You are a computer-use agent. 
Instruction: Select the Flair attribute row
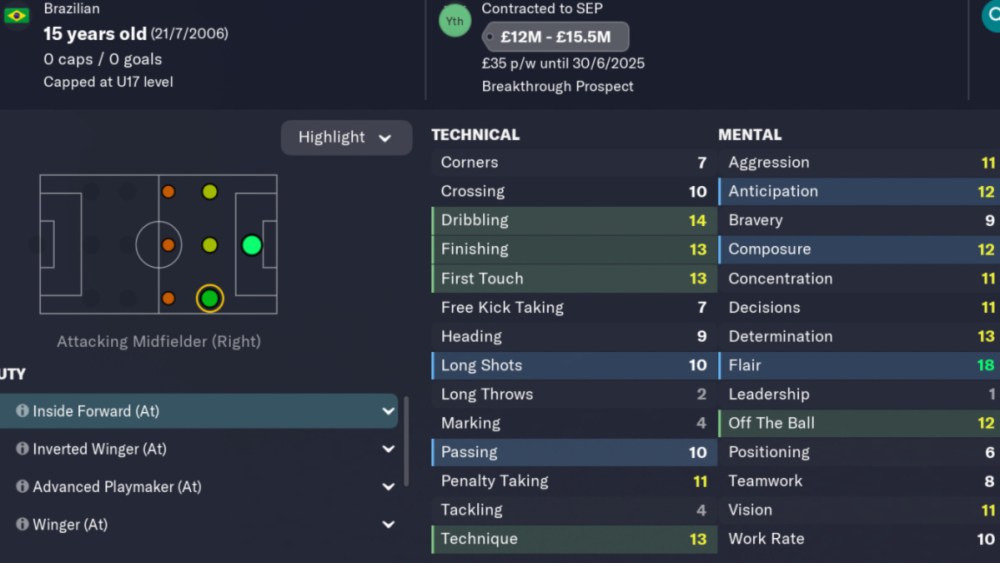[x=858, y=365]
